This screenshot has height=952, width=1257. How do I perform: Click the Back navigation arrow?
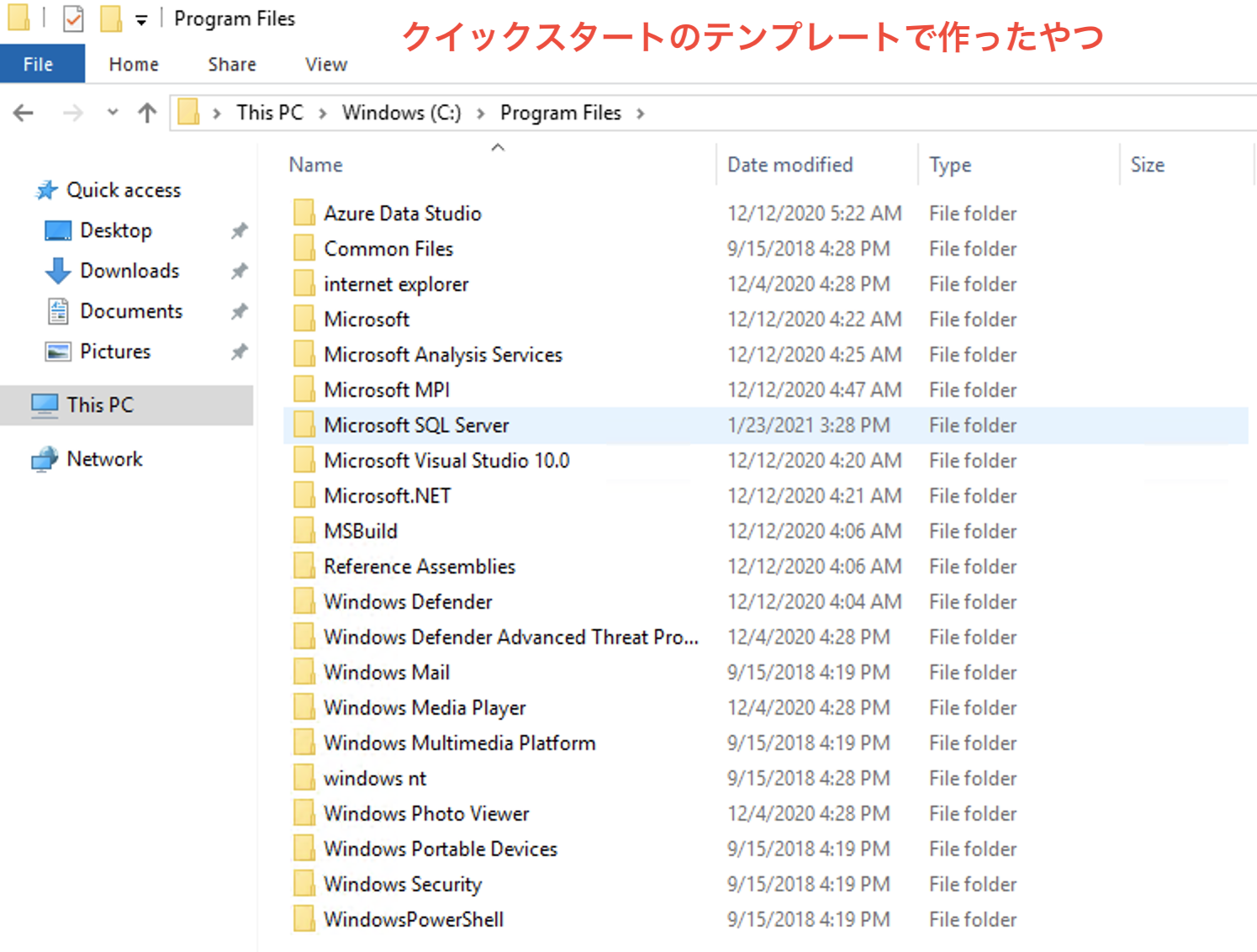(24, 113)
